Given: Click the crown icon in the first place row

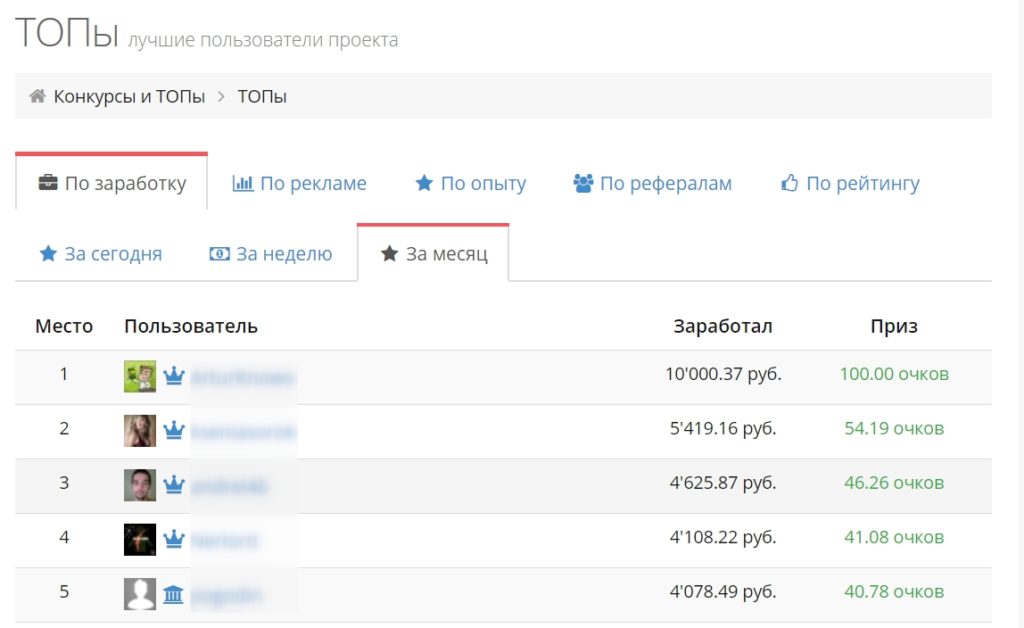Looking at the screenshot, I should coord(174,376).
